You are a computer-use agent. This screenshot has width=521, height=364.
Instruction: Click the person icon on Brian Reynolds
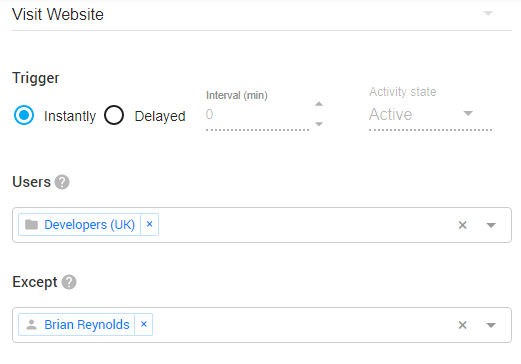tap(31, 325)
